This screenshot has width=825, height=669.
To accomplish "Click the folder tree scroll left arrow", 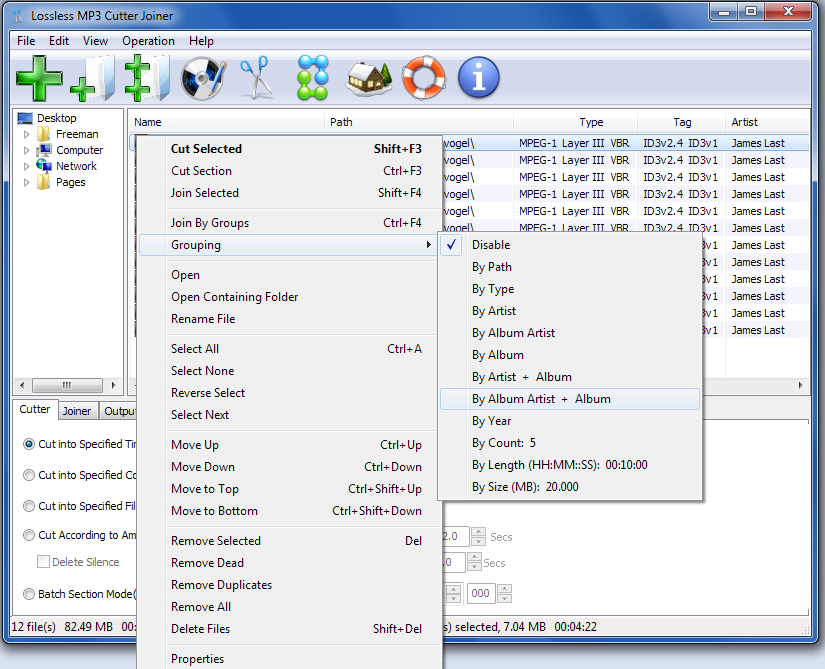I will pyautogui.click(x=22, y=385).
